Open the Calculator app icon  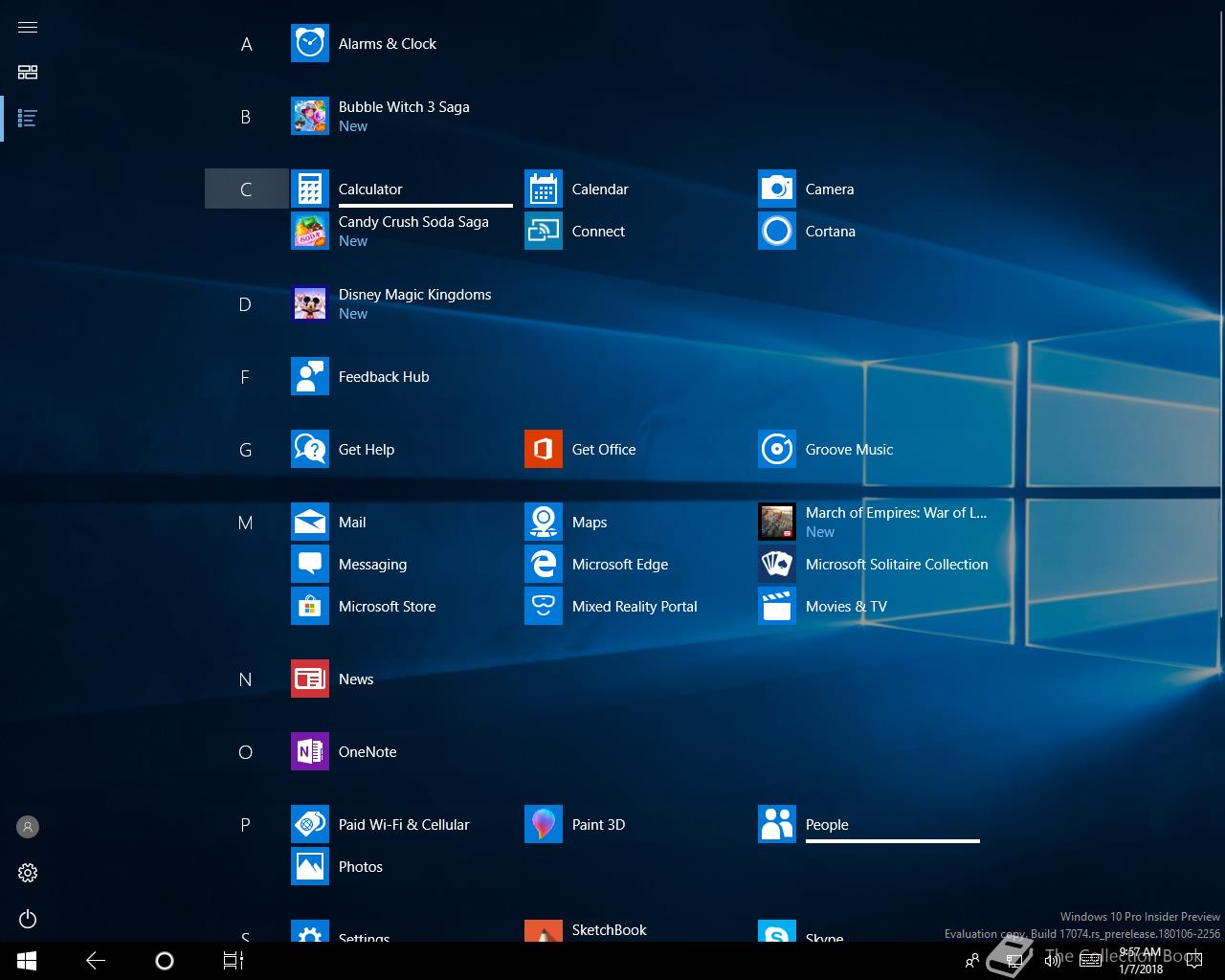[x=310, y=189]
